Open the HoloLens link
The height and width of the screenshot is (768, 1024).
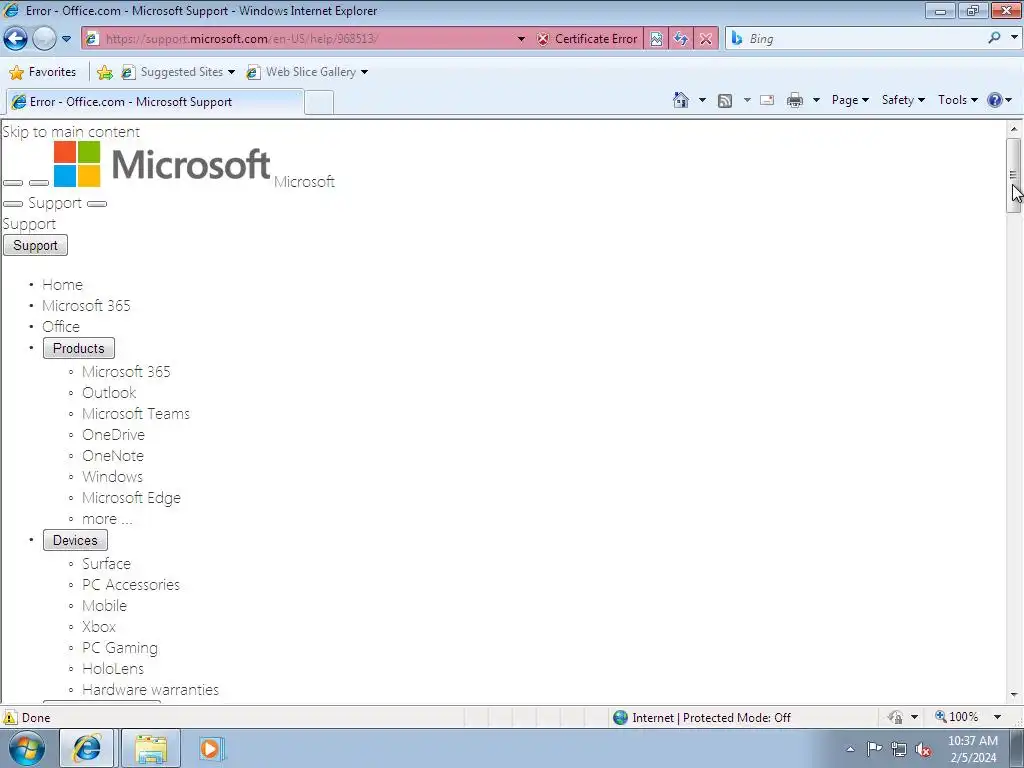tap(113, 669)
